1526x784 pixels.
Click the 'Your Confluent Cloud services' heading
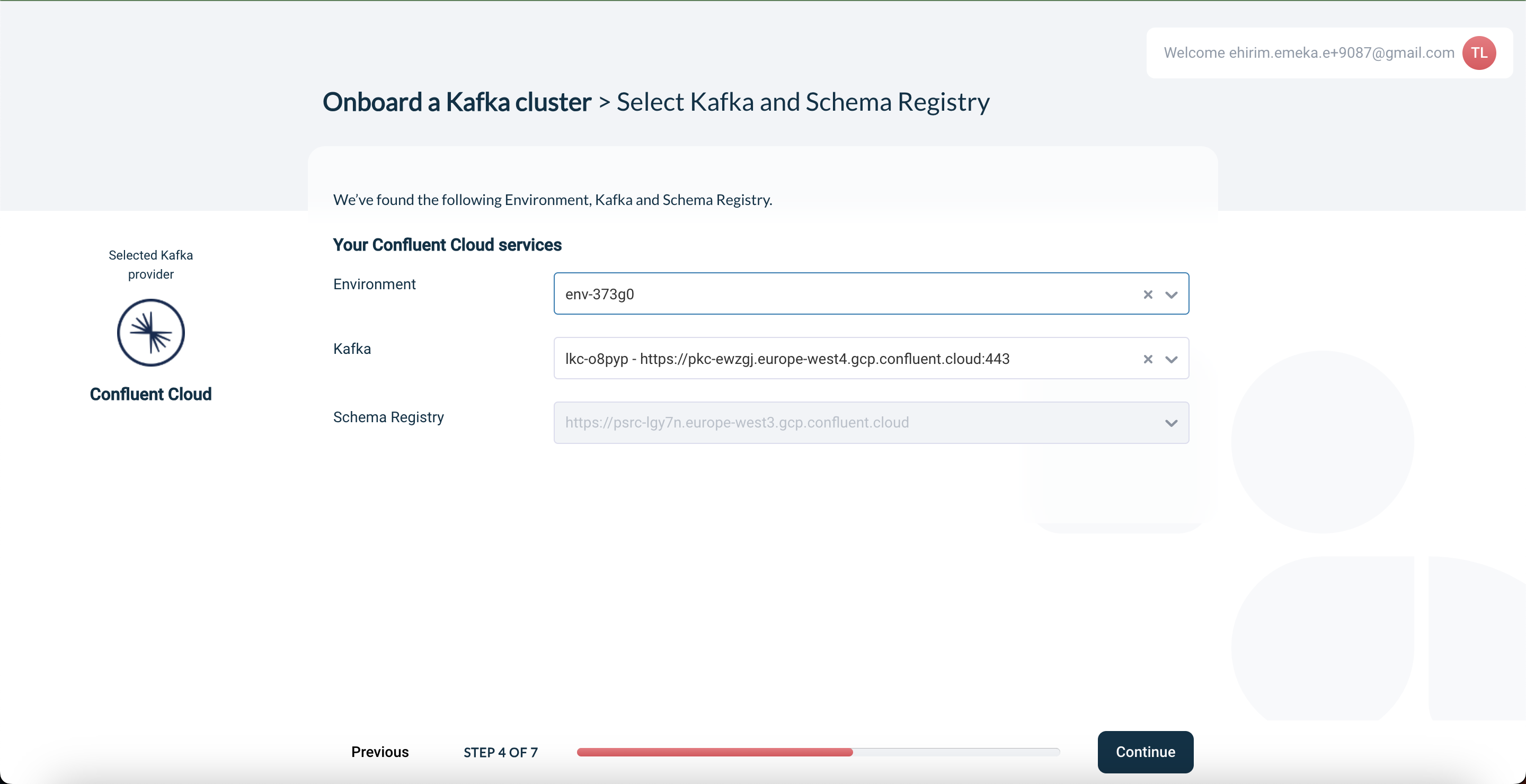tap(447, 245)
